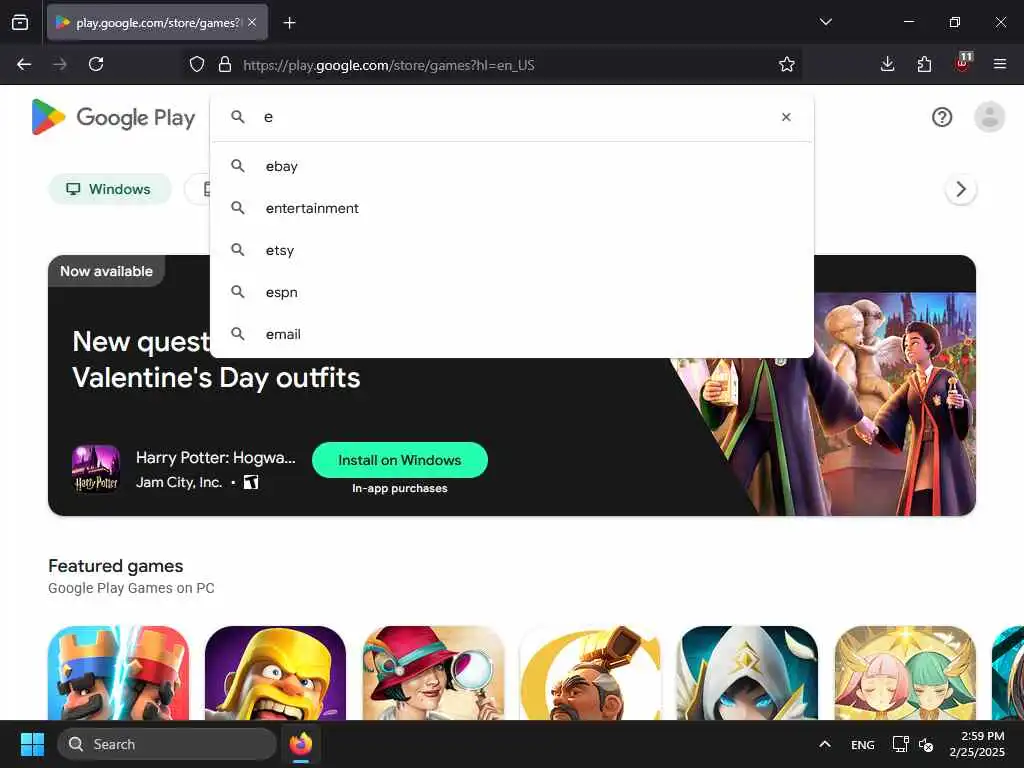Image resolution: width=1024 pixels, height=768 pixels.
Task: Open the list all tabs dropdown
Action: 825,22
